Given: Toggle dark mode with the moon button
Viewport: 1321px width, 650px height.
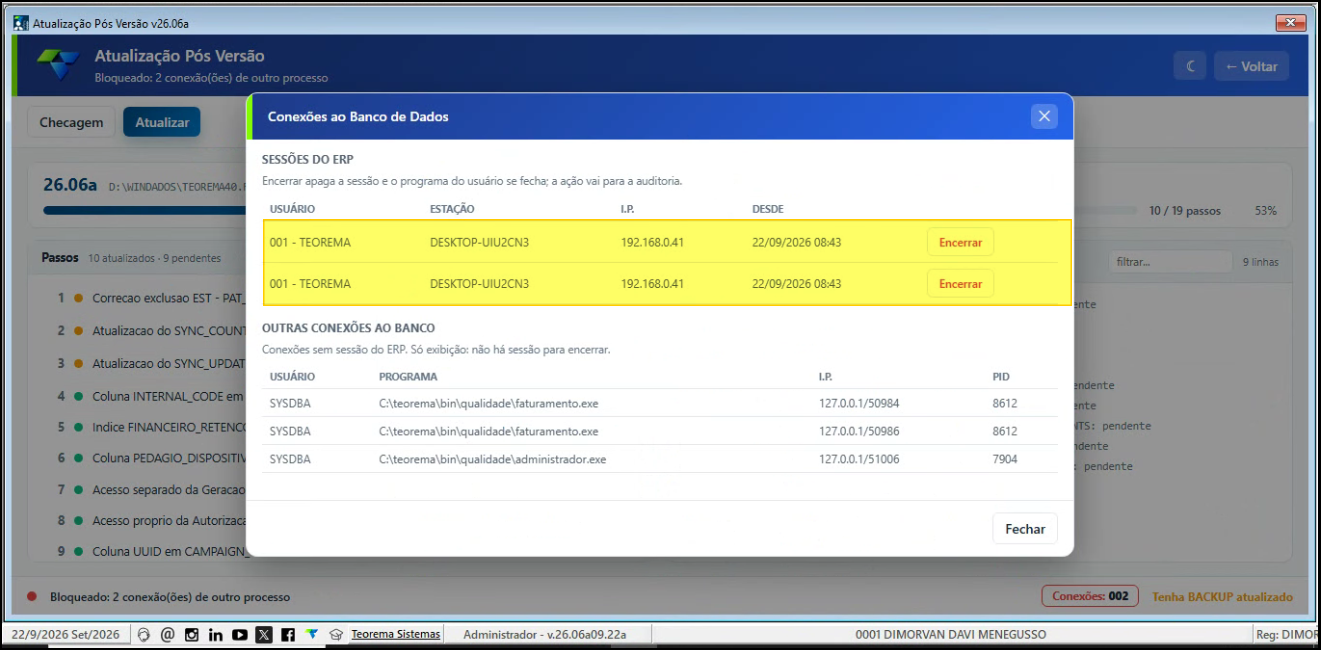Looking at the screenshot, I should point(1190,66).
